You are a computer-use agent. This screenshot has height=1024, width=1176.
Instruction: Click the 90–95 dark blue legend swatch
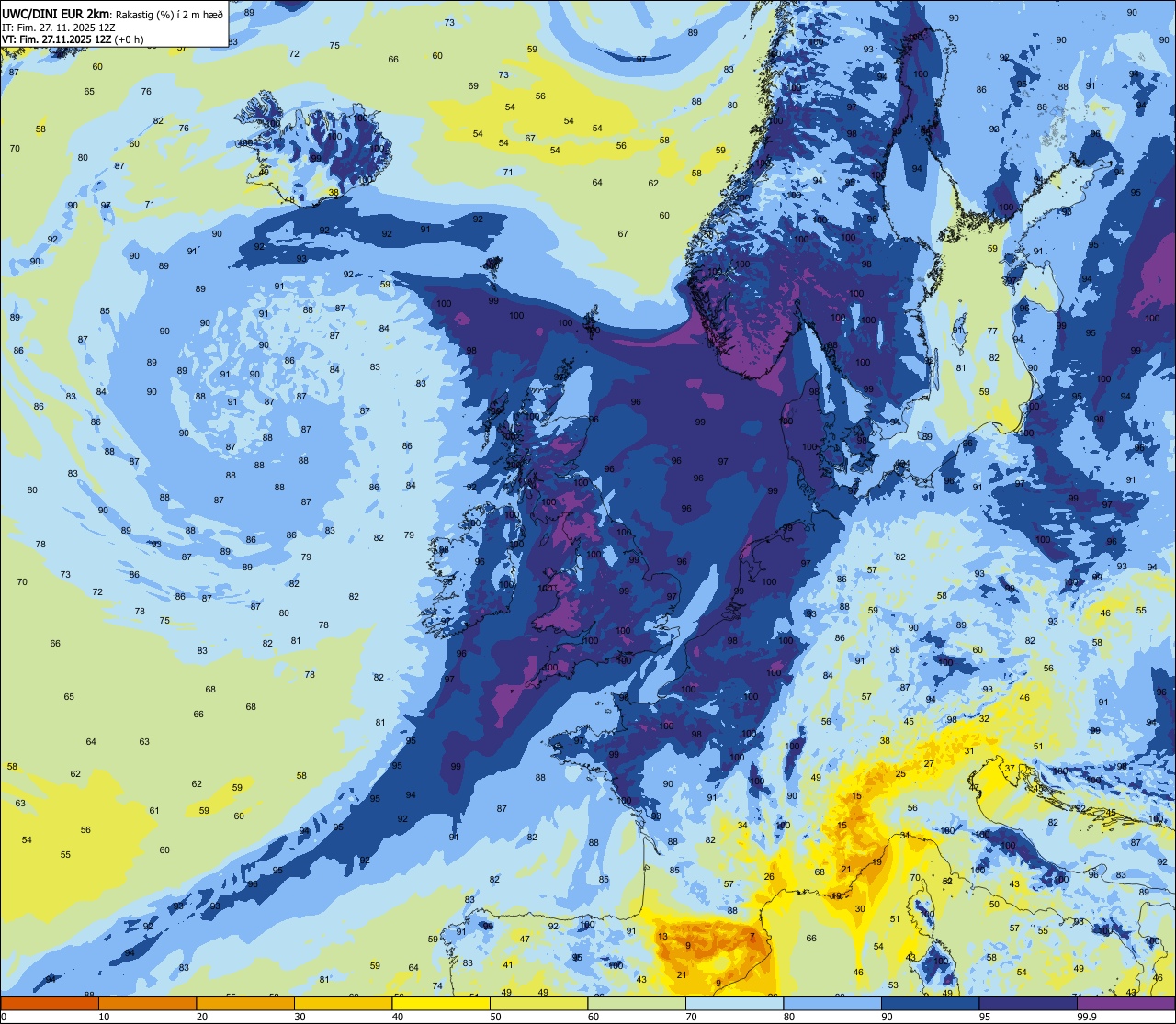(930, 1003)
